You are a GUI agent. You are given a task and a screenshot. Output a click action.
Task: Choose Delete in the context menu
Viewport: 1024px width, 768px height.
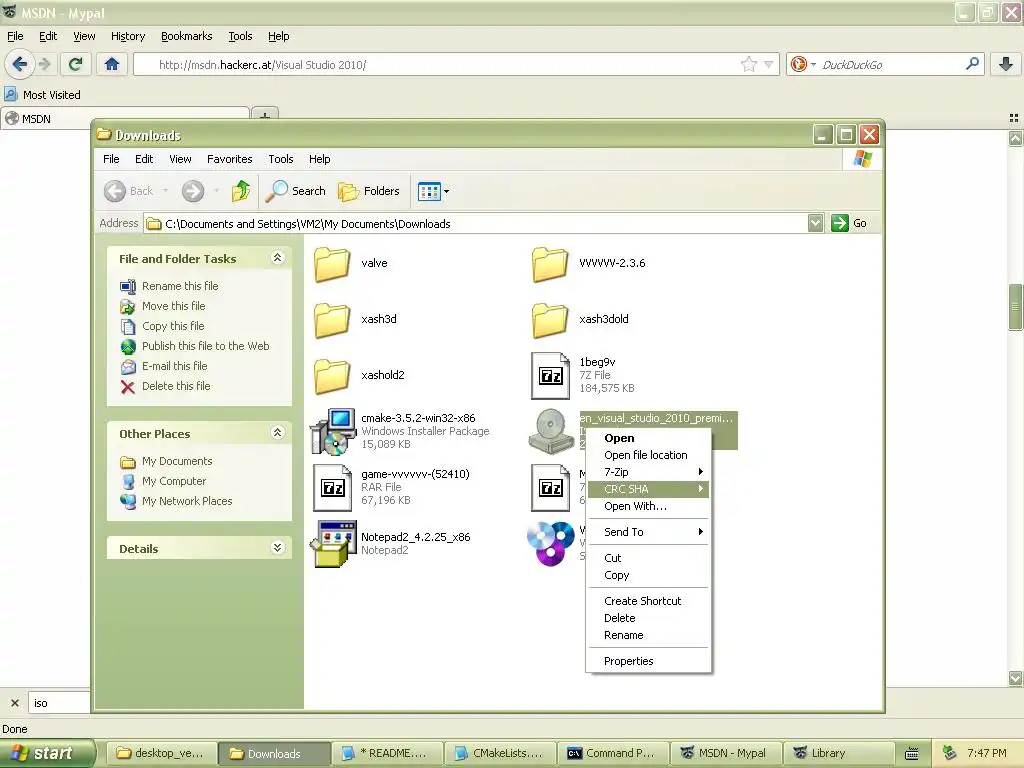click(x=648, y=618)
